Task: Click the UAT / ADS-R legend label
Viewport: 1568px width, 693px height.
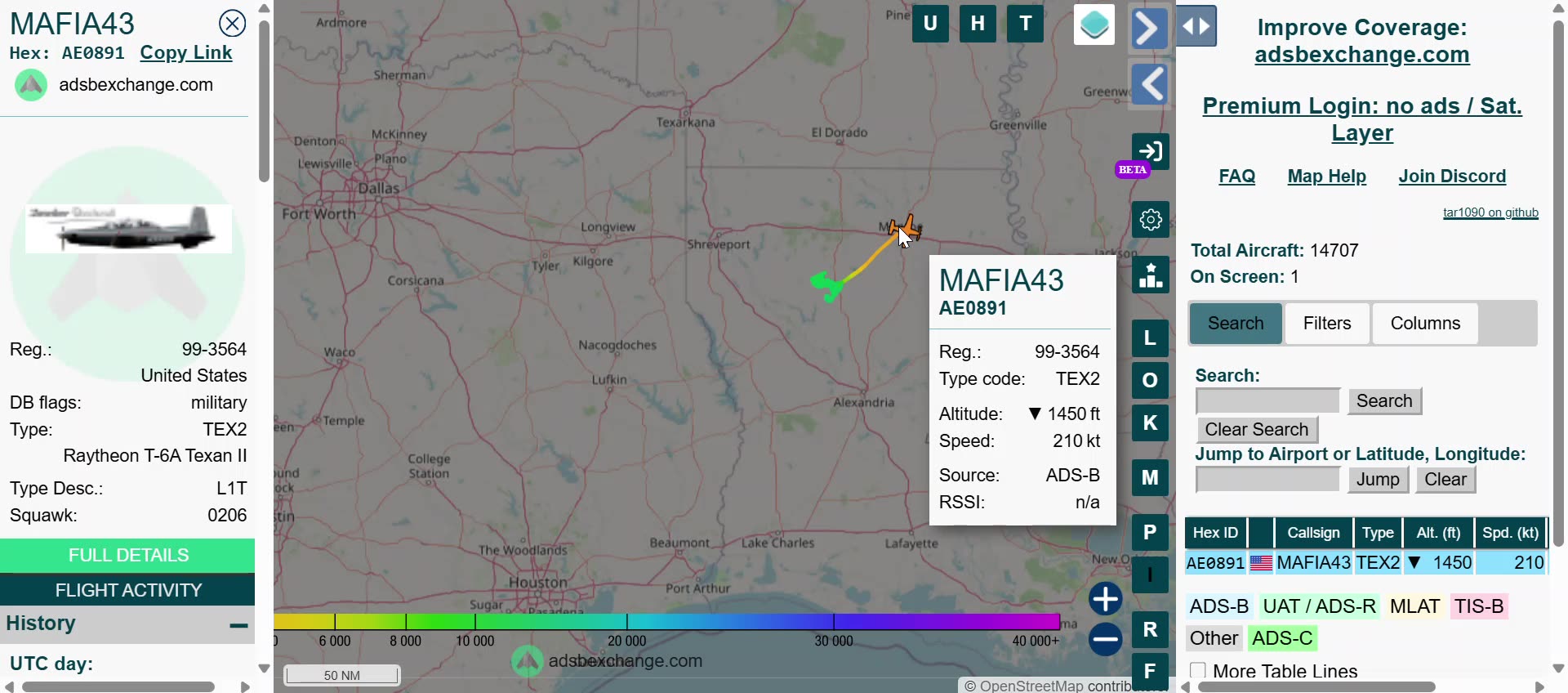Action: click(x=1319, y=606)
